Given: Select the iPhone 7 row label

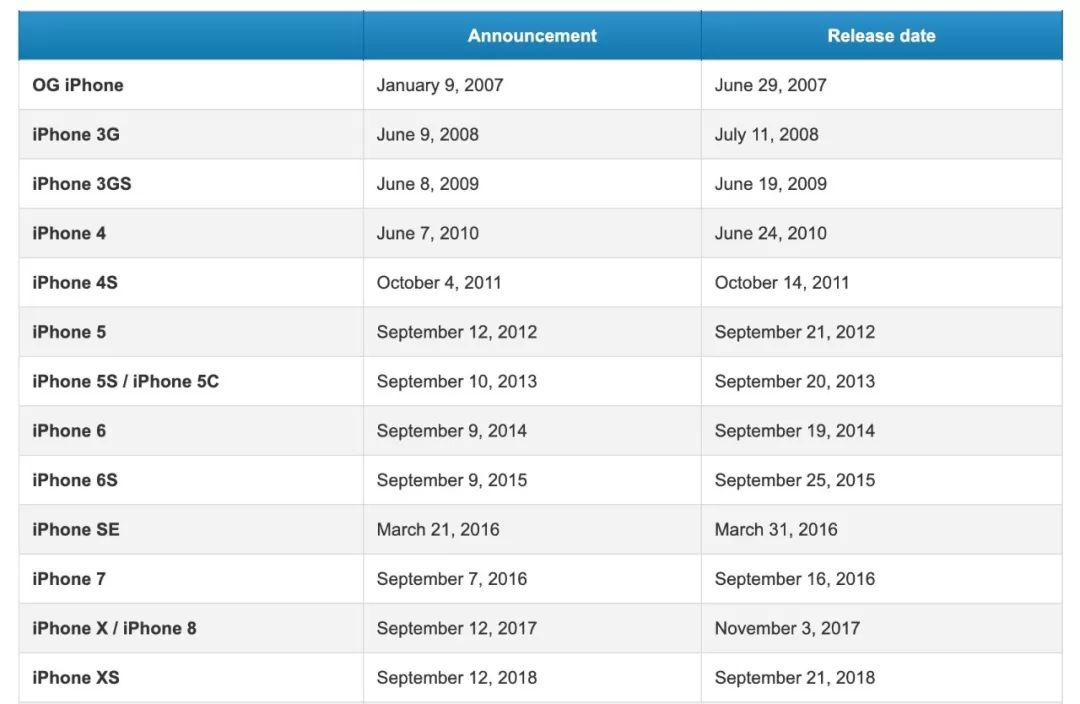Looking at the screenshot, I should pos(69,579).
